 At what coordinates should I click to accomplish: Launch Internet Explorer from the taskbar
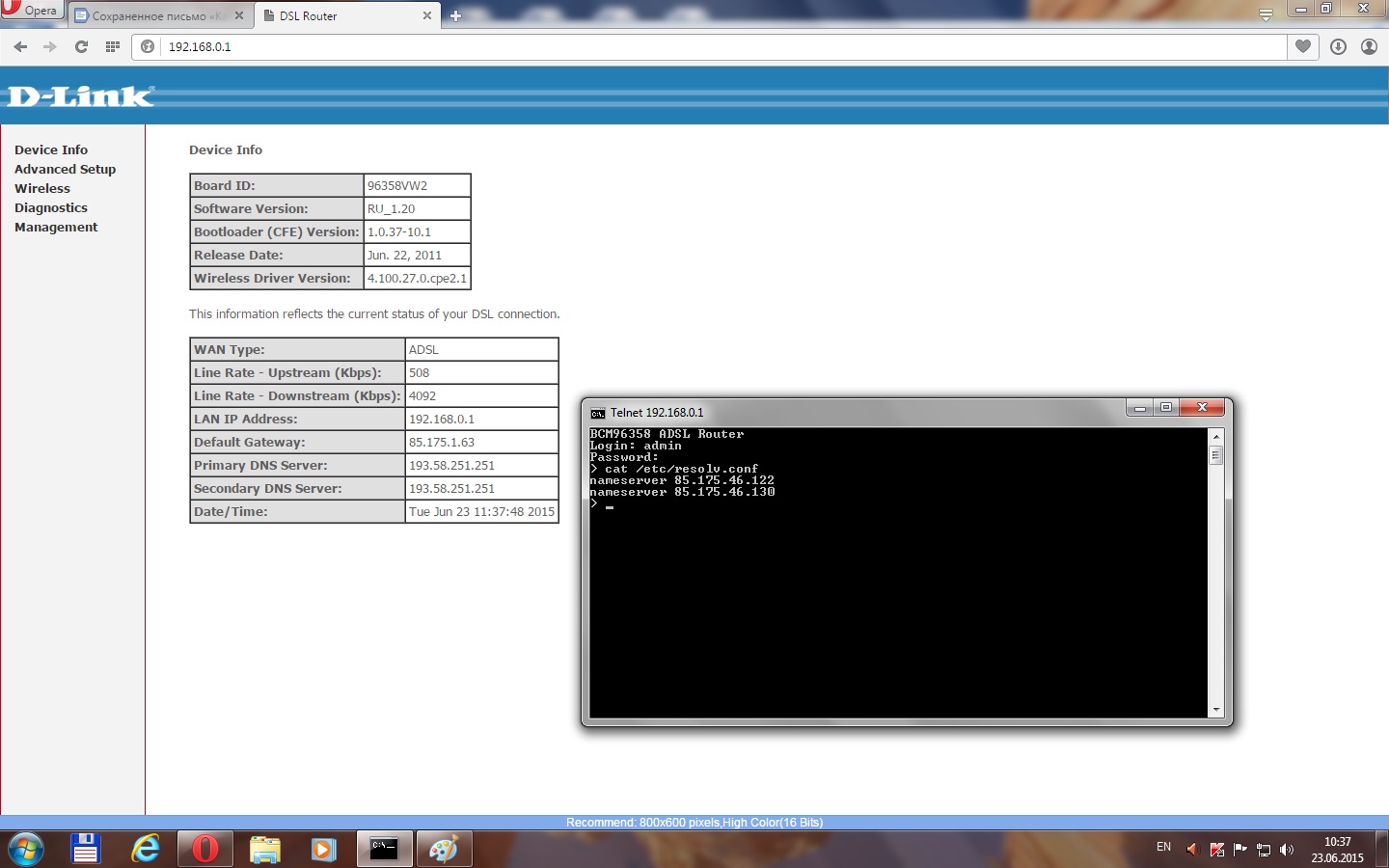pos(146,850)
